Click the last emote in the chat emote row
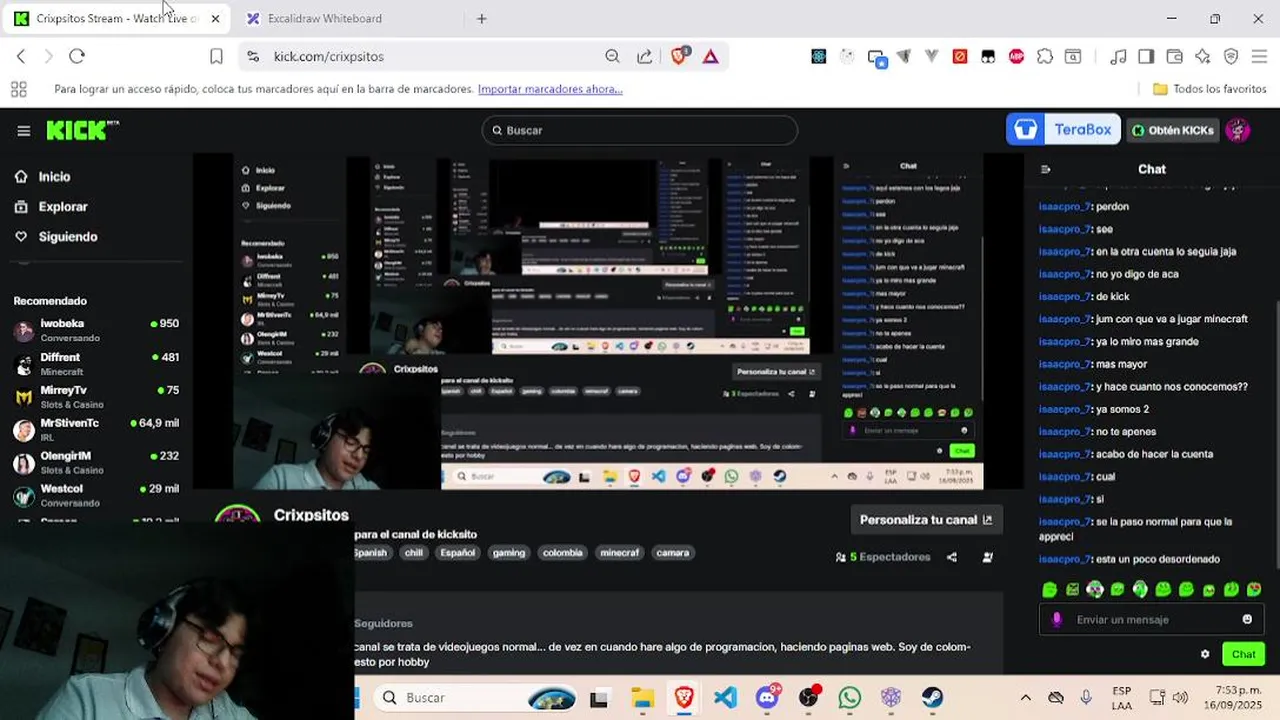The image size is (1280, 720). click(1254, 590)
